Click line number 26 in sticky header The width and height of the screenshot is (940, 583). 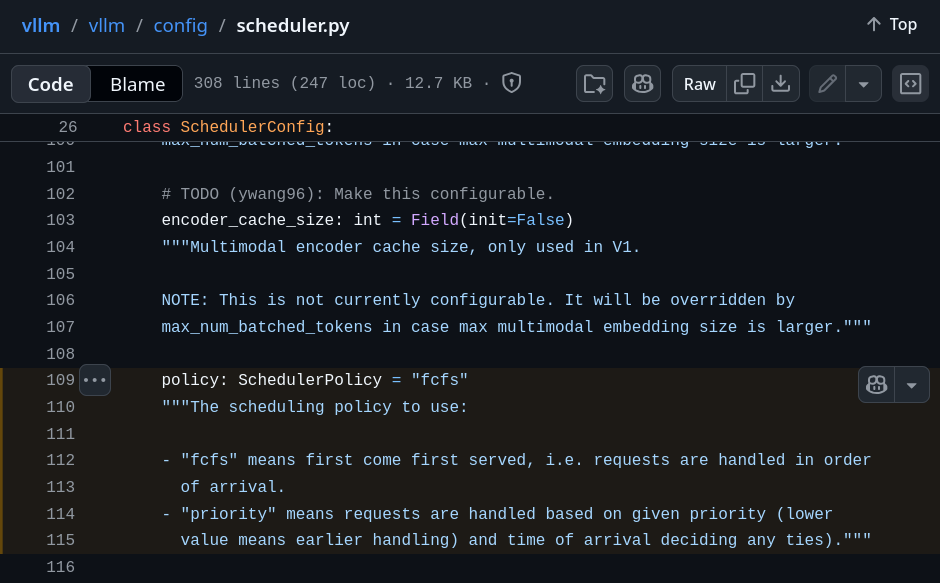68,127
